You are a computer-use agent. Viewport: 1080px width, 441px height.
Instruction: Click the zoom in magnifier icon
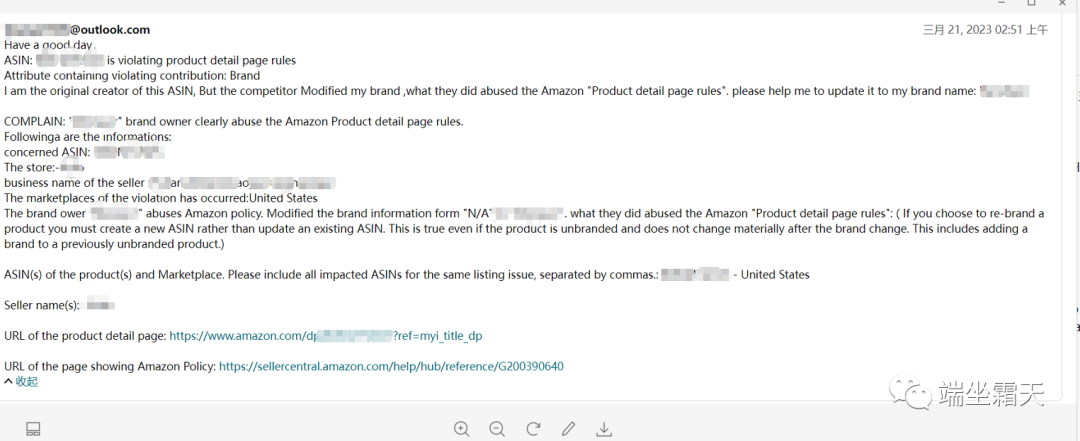click(461, 429)
